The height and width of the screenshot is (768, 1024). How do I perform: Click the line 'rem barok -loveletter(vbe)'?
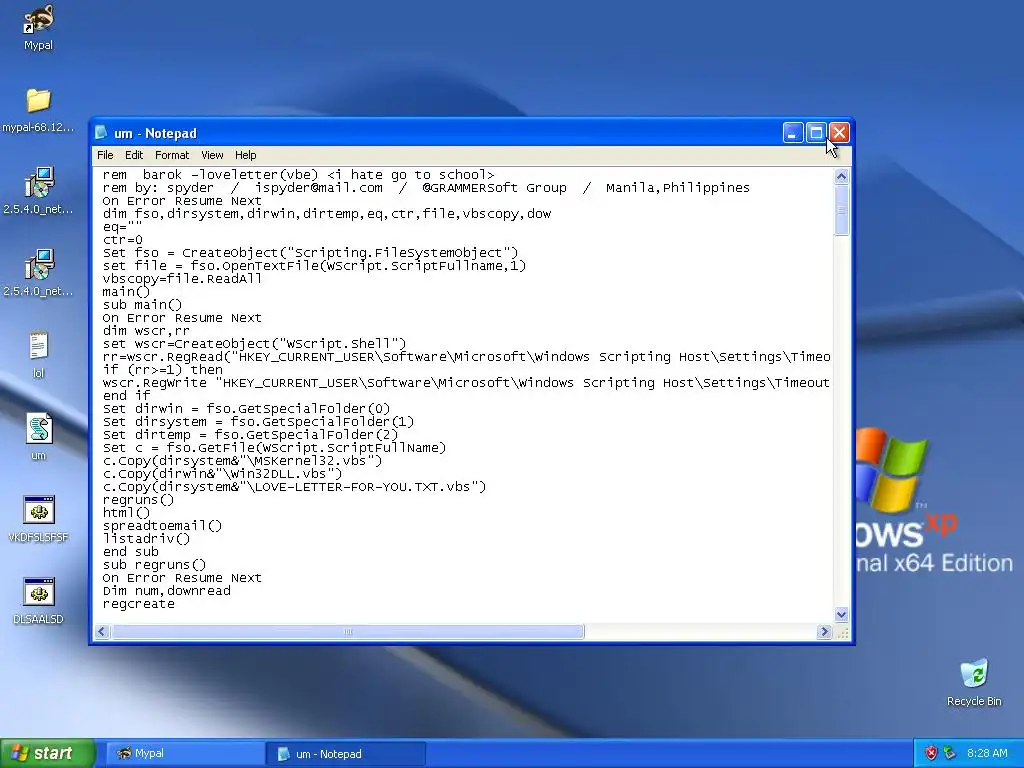(298, 175)
